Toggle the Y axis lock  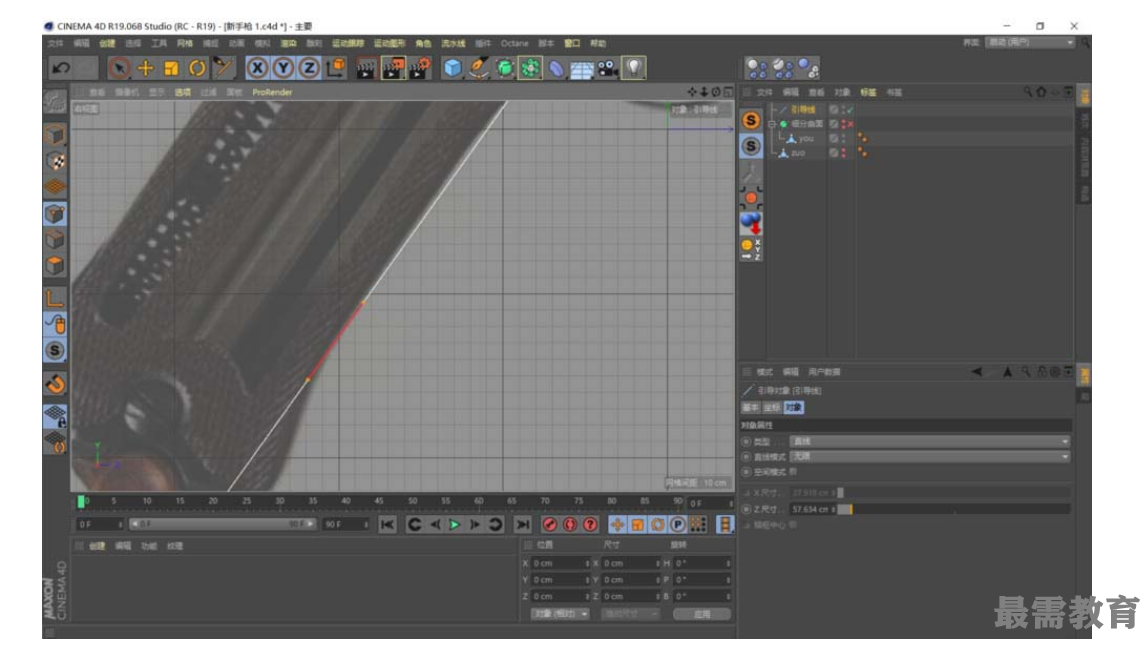[x=284, y=68]
